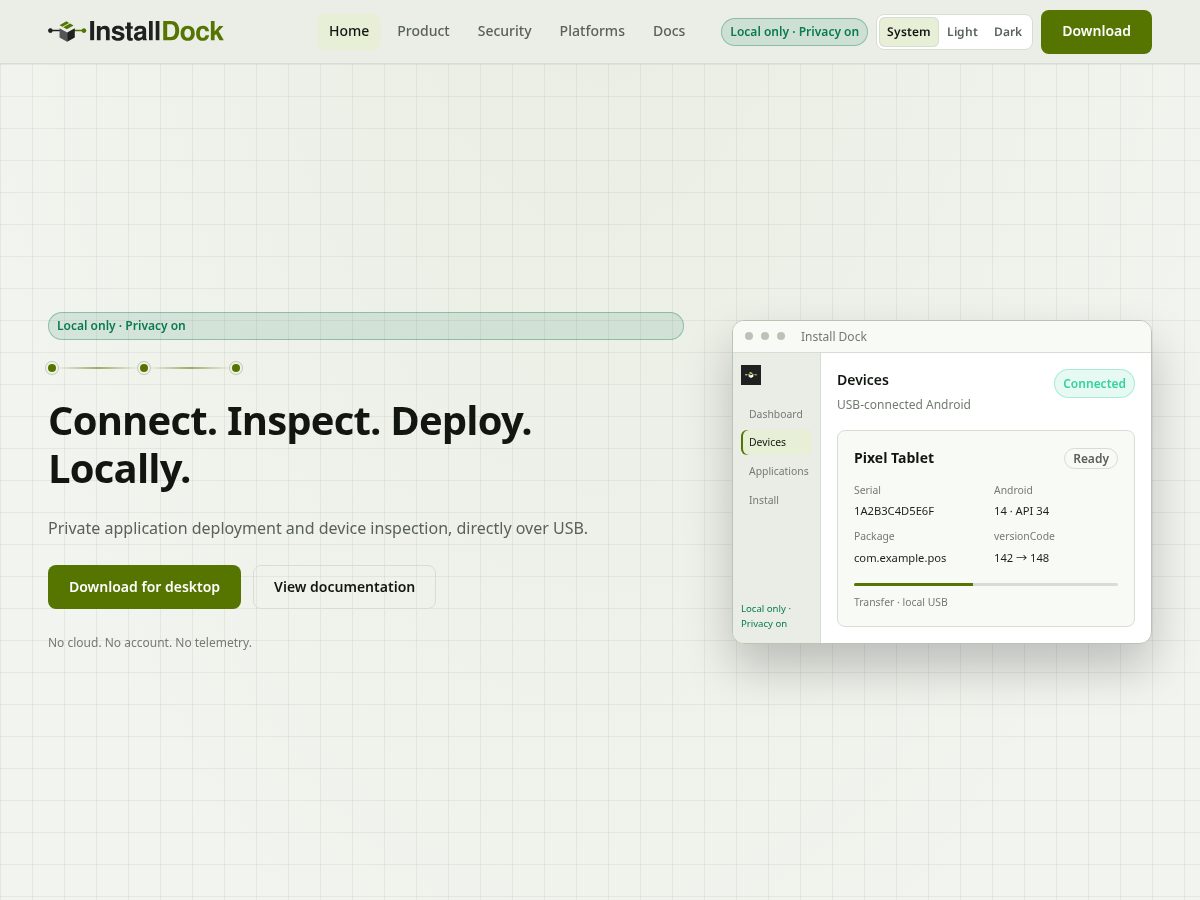
Task: Click the Download button in the header
Action: (1096, 32)
